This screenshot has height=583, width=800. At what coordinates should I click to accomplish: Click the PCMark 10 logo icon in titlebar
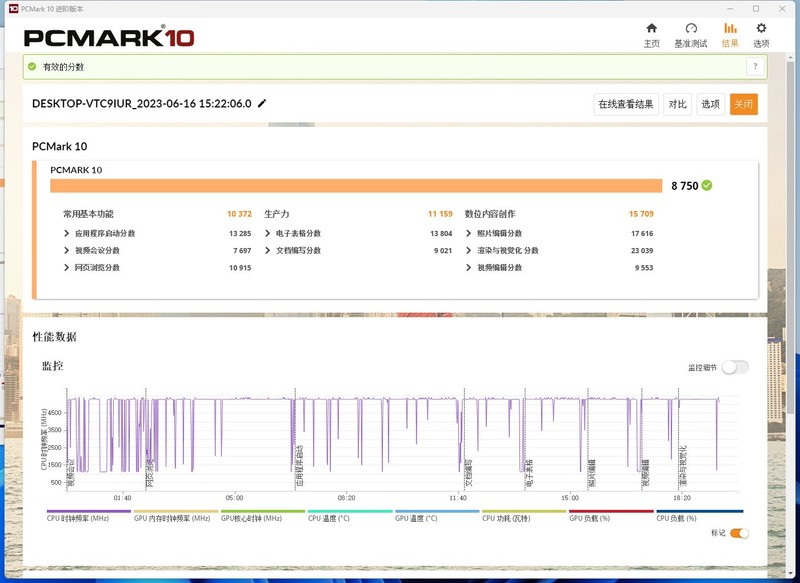[11, 8]
